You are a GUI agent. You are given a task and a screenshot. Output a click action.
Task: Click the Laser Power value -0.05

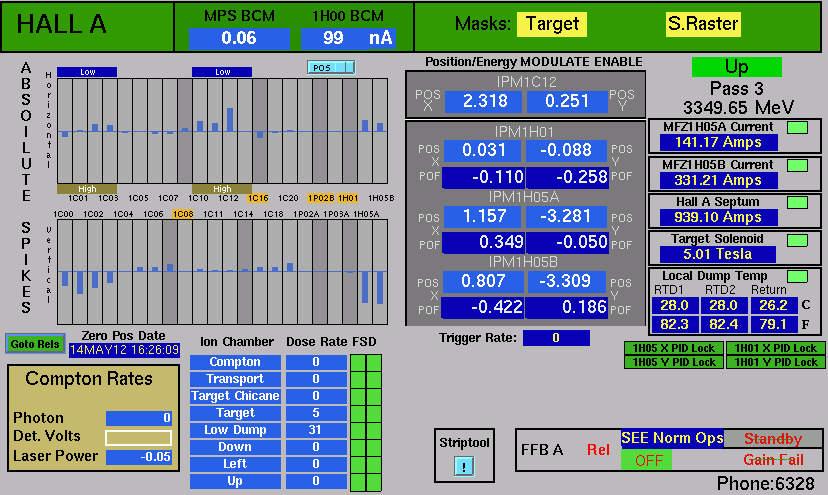point(139,457)
